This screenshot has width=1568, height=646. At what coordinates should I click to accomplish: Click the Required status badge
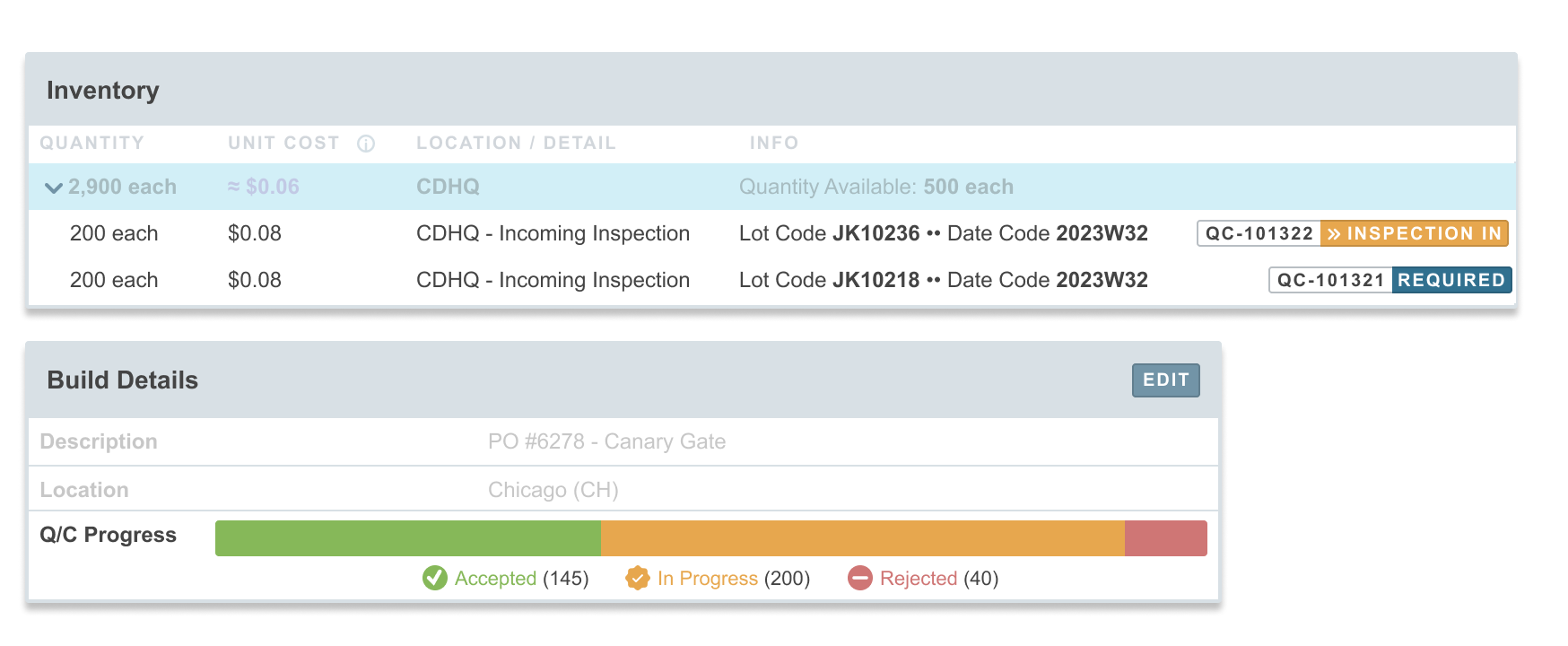(1451, 280)
